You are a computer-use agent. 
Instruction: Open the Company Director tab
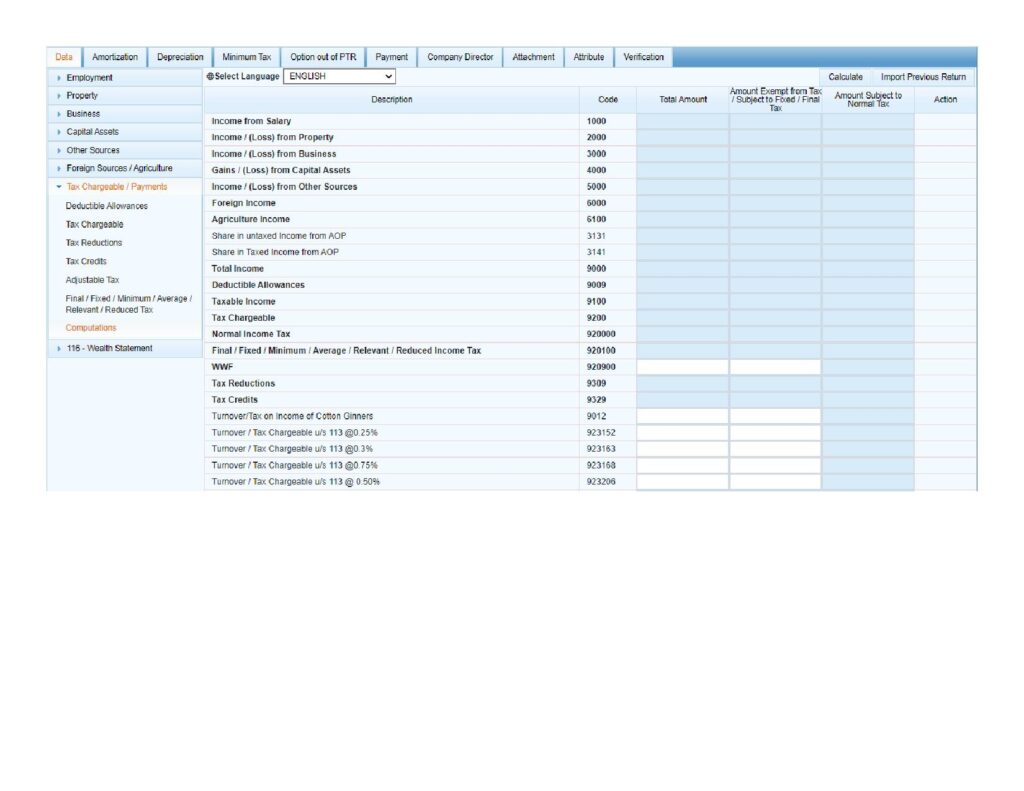coord(460,57)
